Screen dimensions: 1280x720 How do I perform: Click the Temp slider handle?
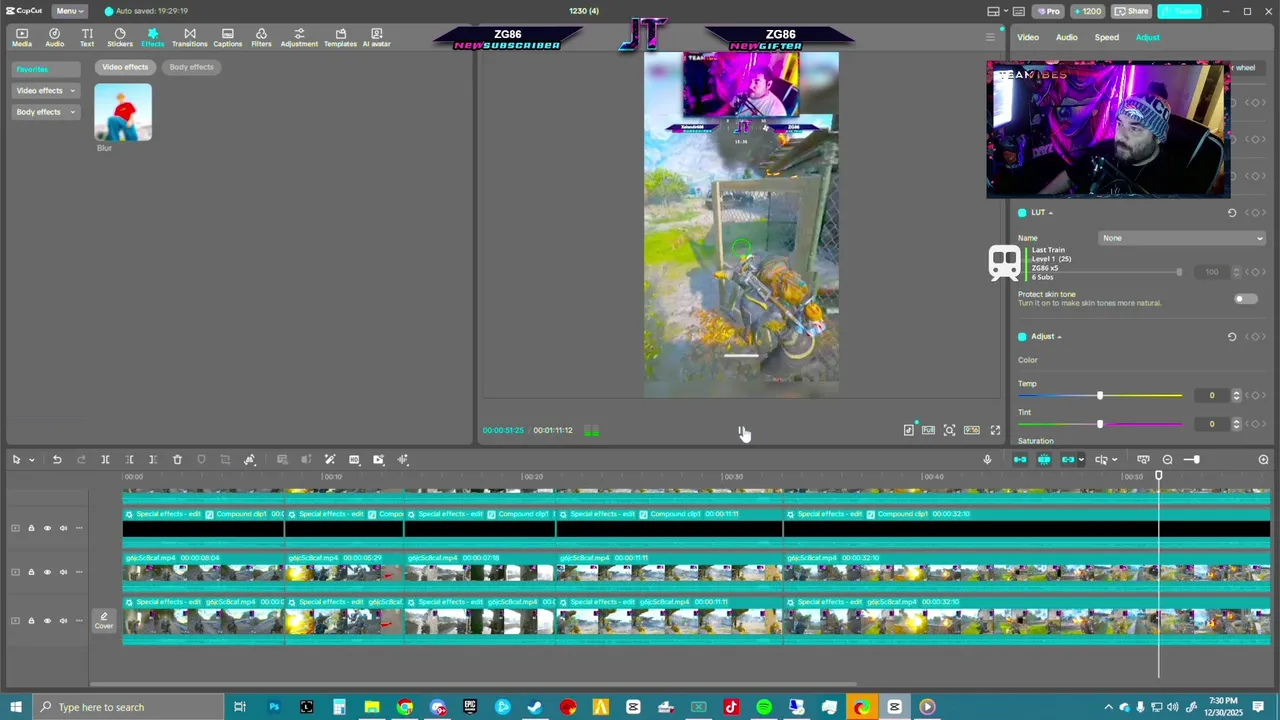[x=1100, y=396]
